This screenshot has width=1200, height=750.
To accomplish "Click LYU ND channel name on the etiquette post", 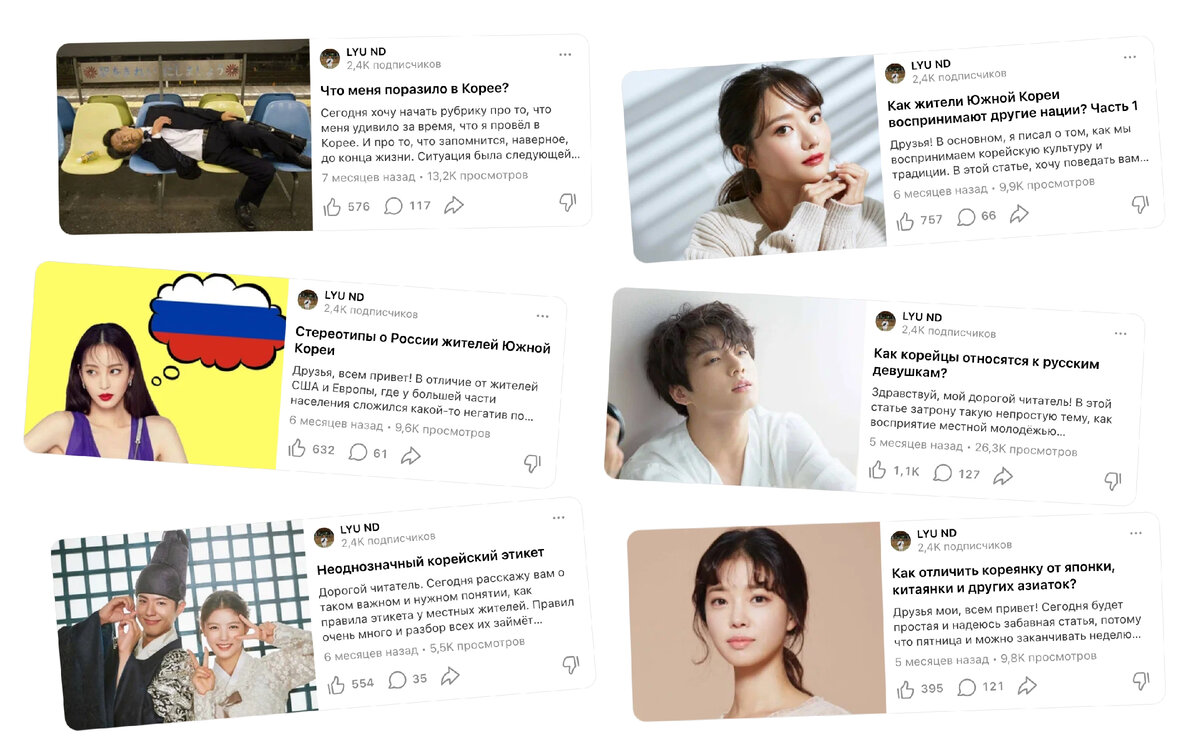I will click(360, 528).
